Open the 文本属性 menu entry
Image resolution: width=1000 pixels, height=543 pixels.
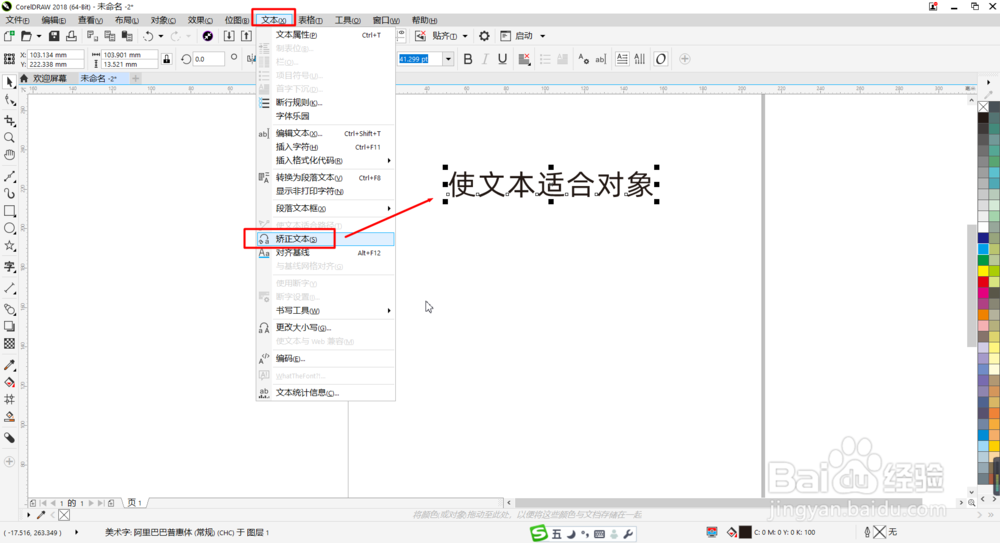tap(325, 34)
